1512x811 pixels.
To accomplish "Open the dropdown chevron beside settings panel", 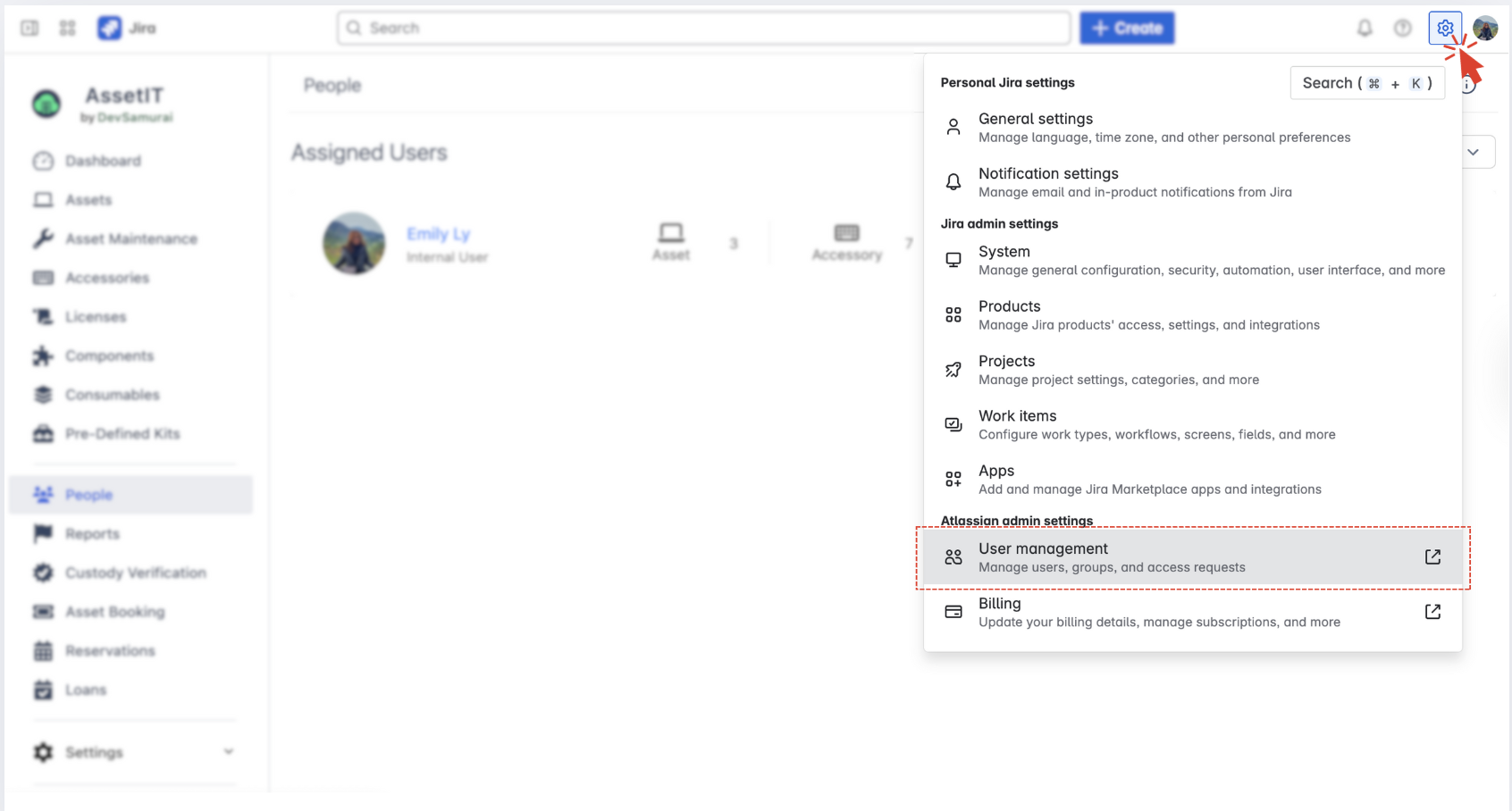I will coord(1474,152).
